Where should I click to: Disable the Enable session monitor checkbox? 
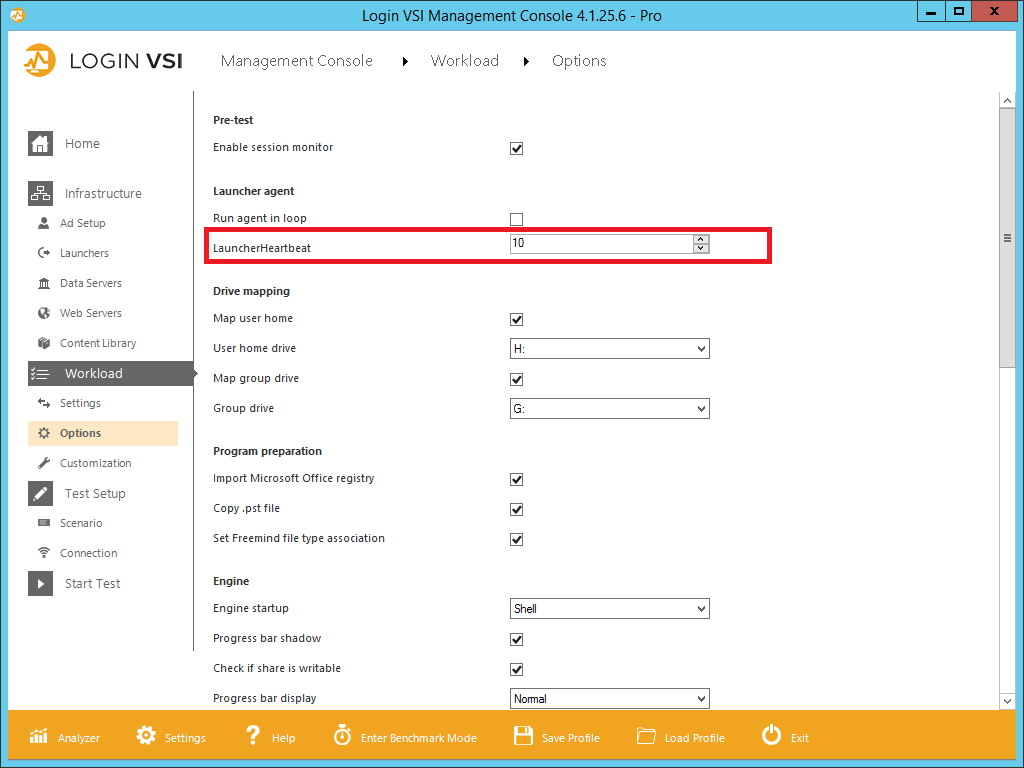(x=517, y=148)
